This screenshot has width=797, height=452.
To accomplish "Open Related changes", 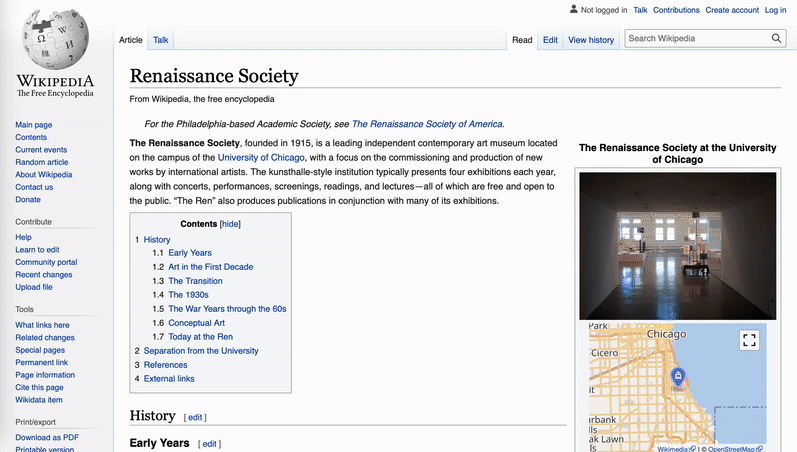I will click(x=45, y=338).
